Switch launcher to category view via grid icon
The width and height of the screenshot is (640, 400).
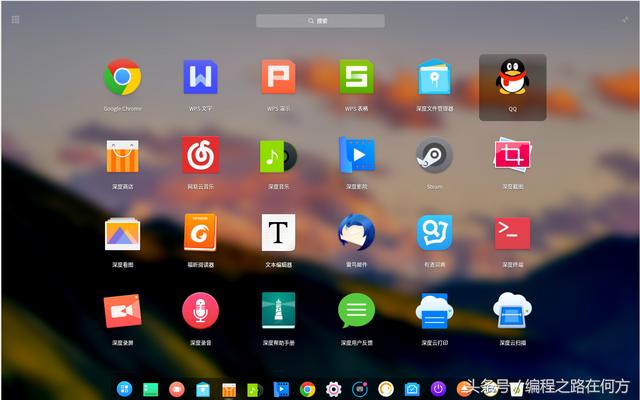click(16, 20)
